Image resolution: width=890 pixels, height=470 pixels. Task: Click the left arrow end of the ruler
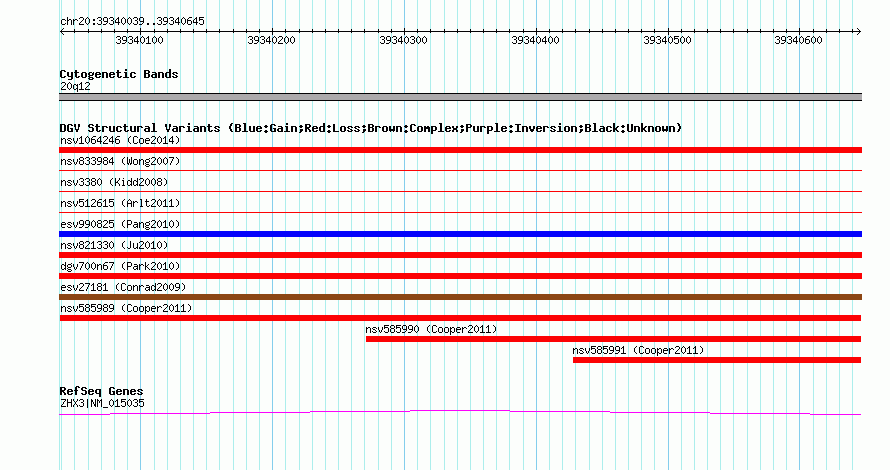click(62, 32)
